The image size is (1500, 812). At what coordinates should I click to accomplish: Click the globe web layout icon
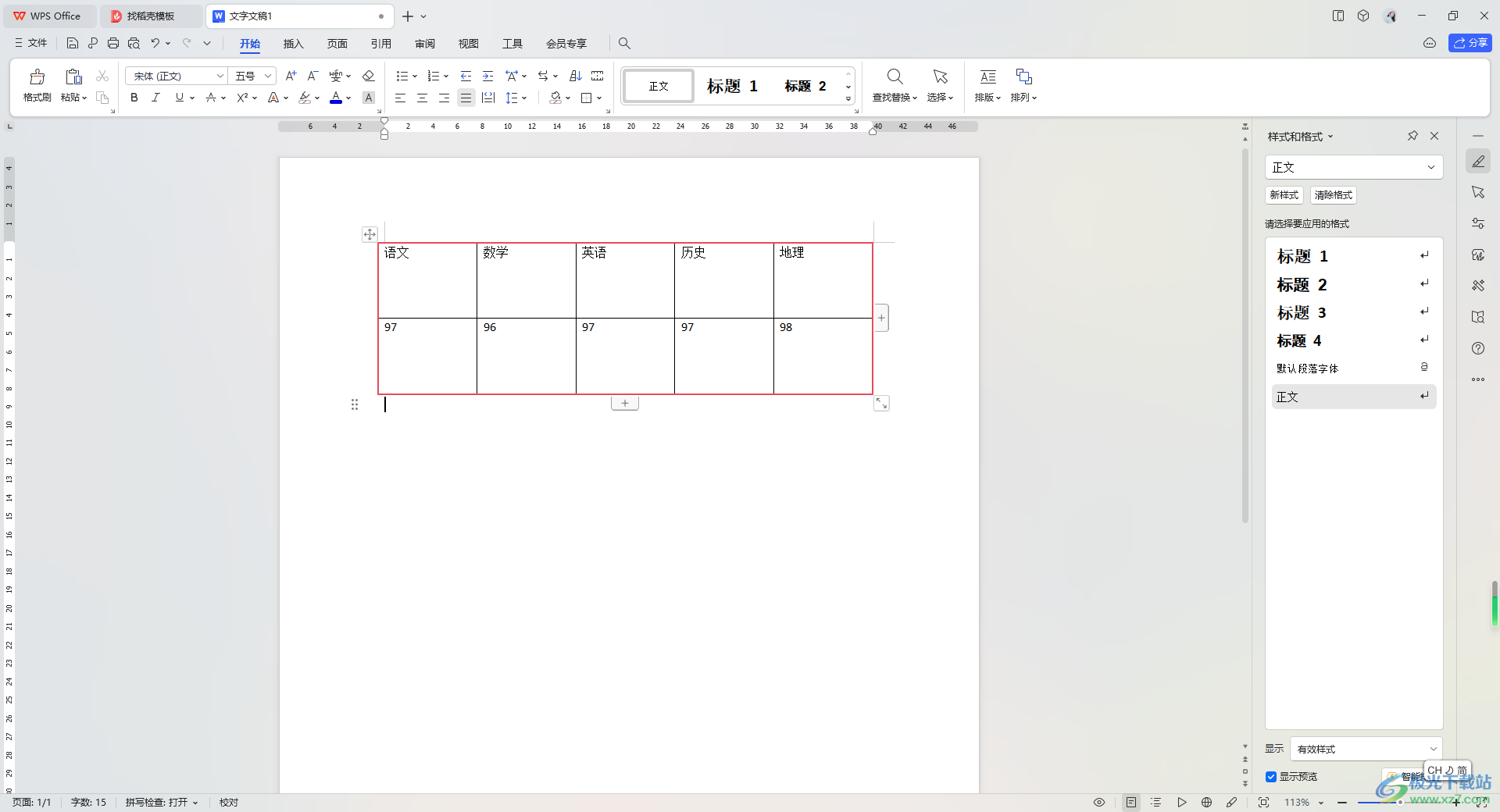(1206, 802)
